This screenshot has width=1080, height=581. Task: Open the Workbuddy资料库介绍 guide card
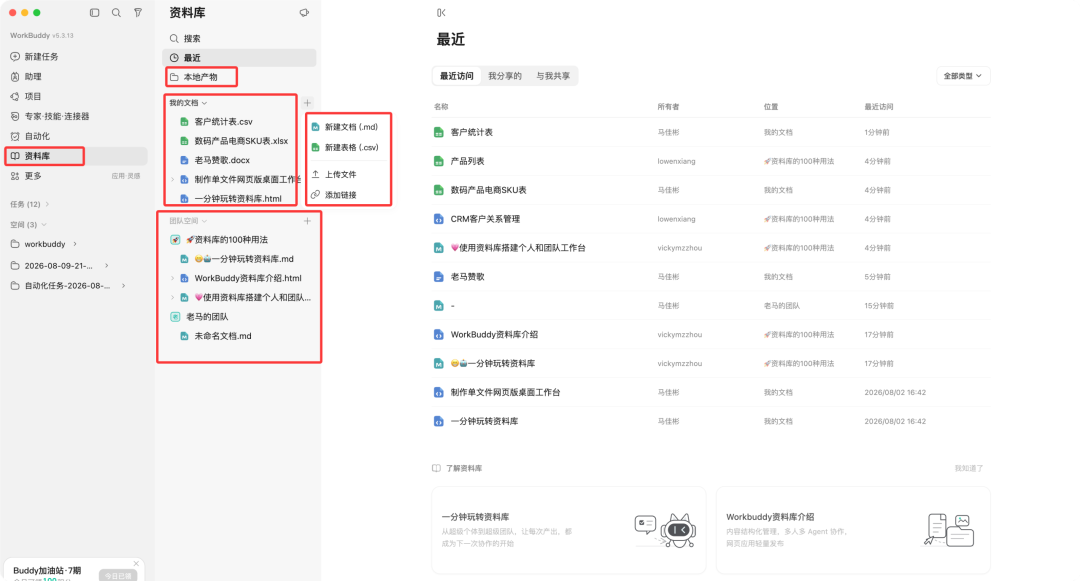point(853,530)
